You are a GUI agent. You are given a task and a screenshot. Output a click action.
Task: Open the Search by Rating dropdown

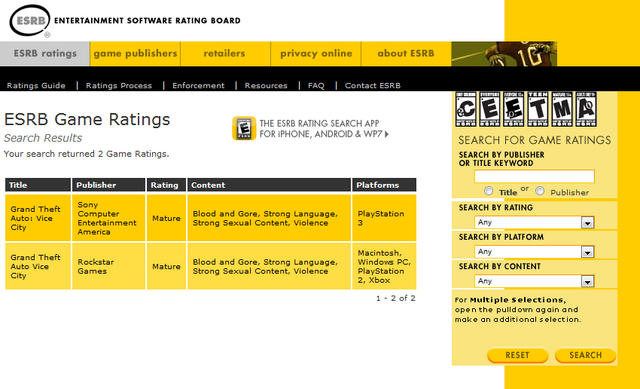point(534,222)
